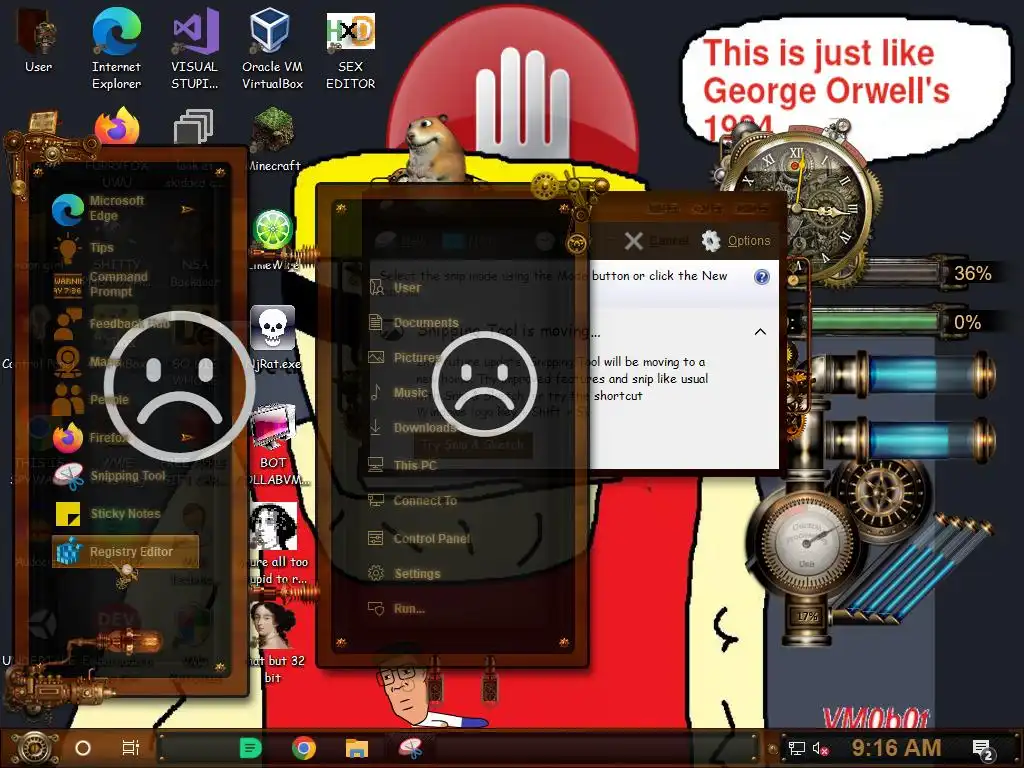The width and height of the screenshot is (1024, 768).
Task: Click the blue help icon in Snipping Tool
Action: (x=761, y=277)
